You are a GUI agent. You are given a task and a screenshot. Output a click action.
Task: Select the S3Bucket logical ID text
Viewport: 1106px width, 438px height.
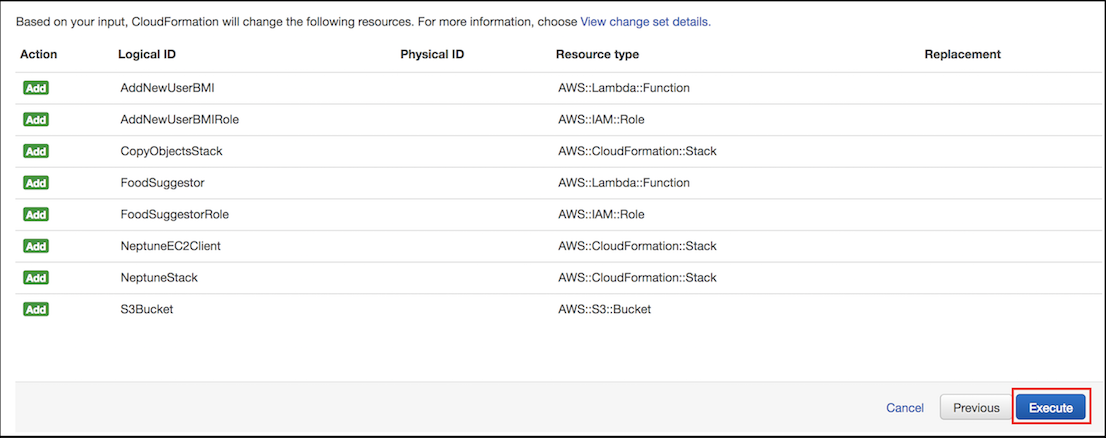147,309
